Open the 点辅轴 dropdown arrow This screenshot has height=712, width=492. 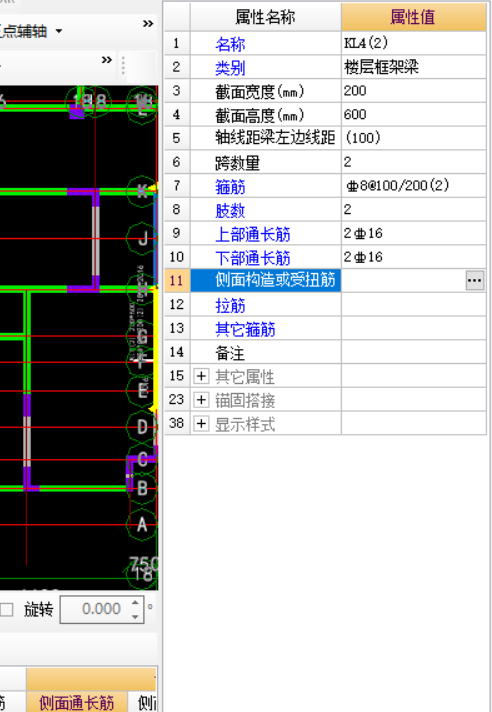59,31
